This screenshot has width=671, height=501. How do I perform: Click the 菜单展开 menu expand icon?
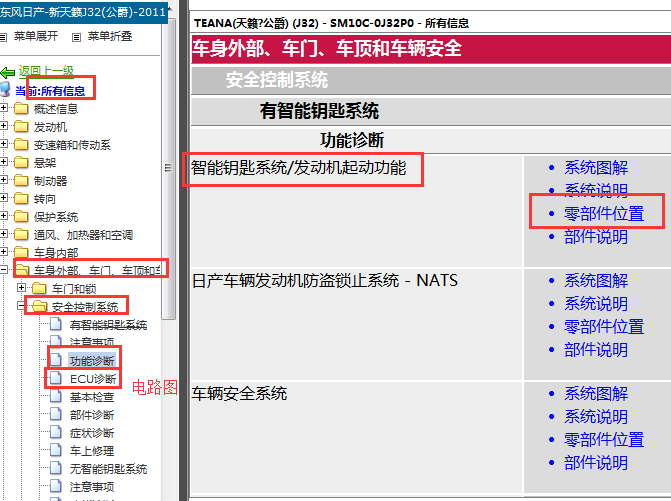click(3, 37)
